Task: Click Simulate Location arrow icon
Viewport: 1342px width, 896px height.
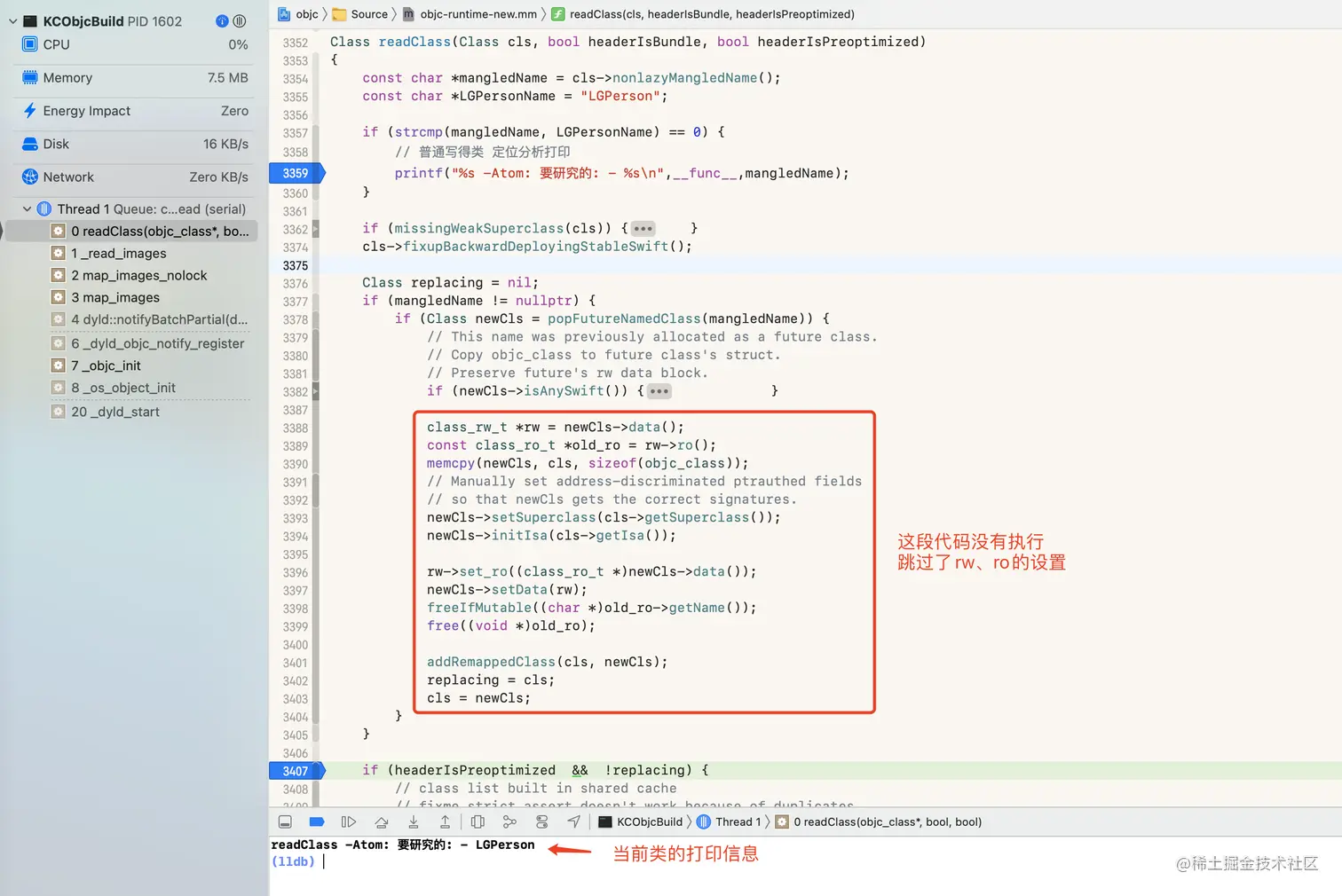Action: tap(574, 822)
